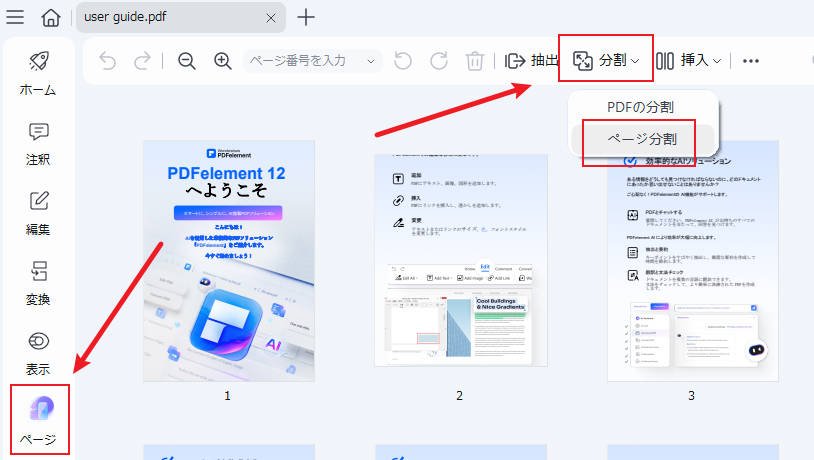
Task: Open 表示 view sidebar tool
Action: pos(38,354)
